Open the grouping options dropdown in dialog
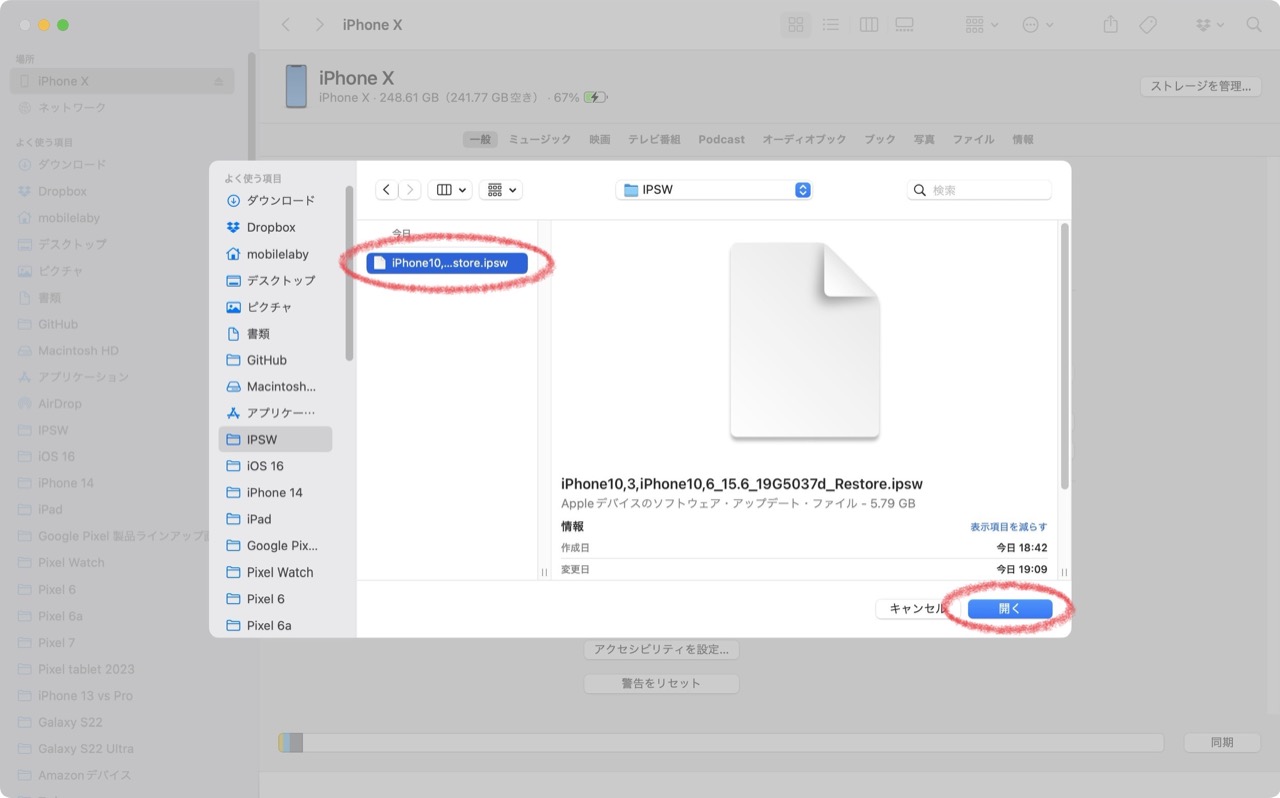The width and height of the screenshot is (1280, 798). (501, 190)
